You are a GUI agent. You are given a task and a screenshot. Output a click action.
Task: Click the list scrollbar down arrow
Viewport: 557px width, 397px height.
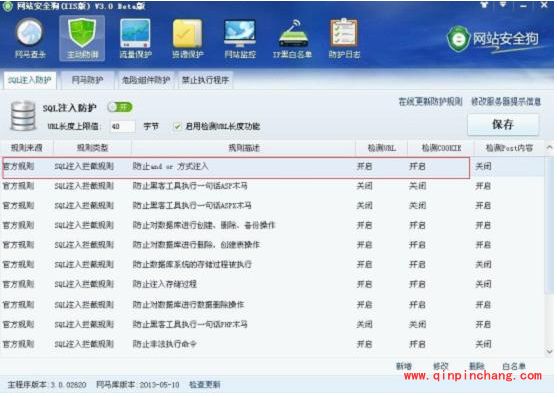pyautogui.click(x=550, y=352)
